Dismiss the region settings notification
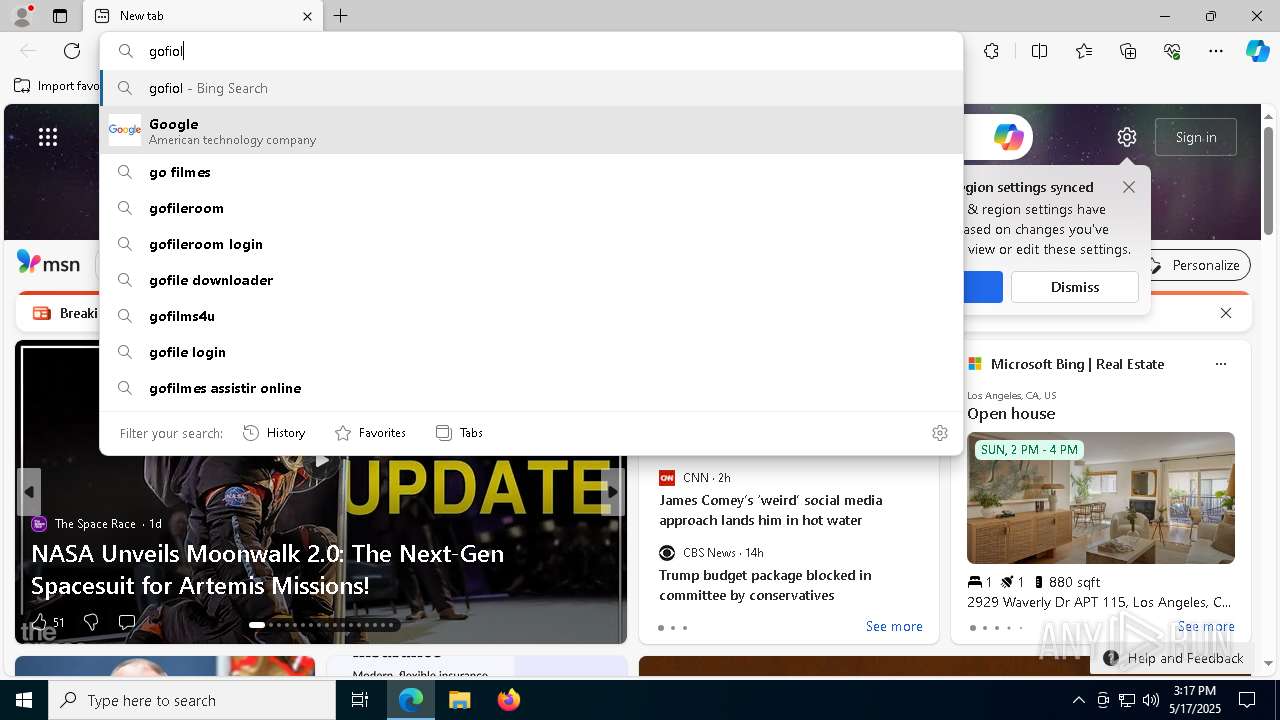Image resolution: width=1280 pixels, height=720 pixels. pos(1075,287)
